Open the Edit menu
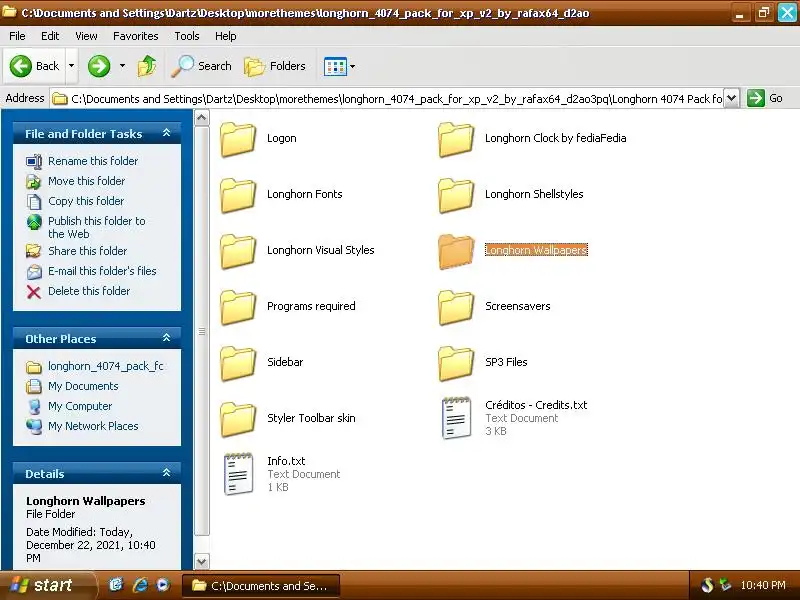 coord(50,36)
